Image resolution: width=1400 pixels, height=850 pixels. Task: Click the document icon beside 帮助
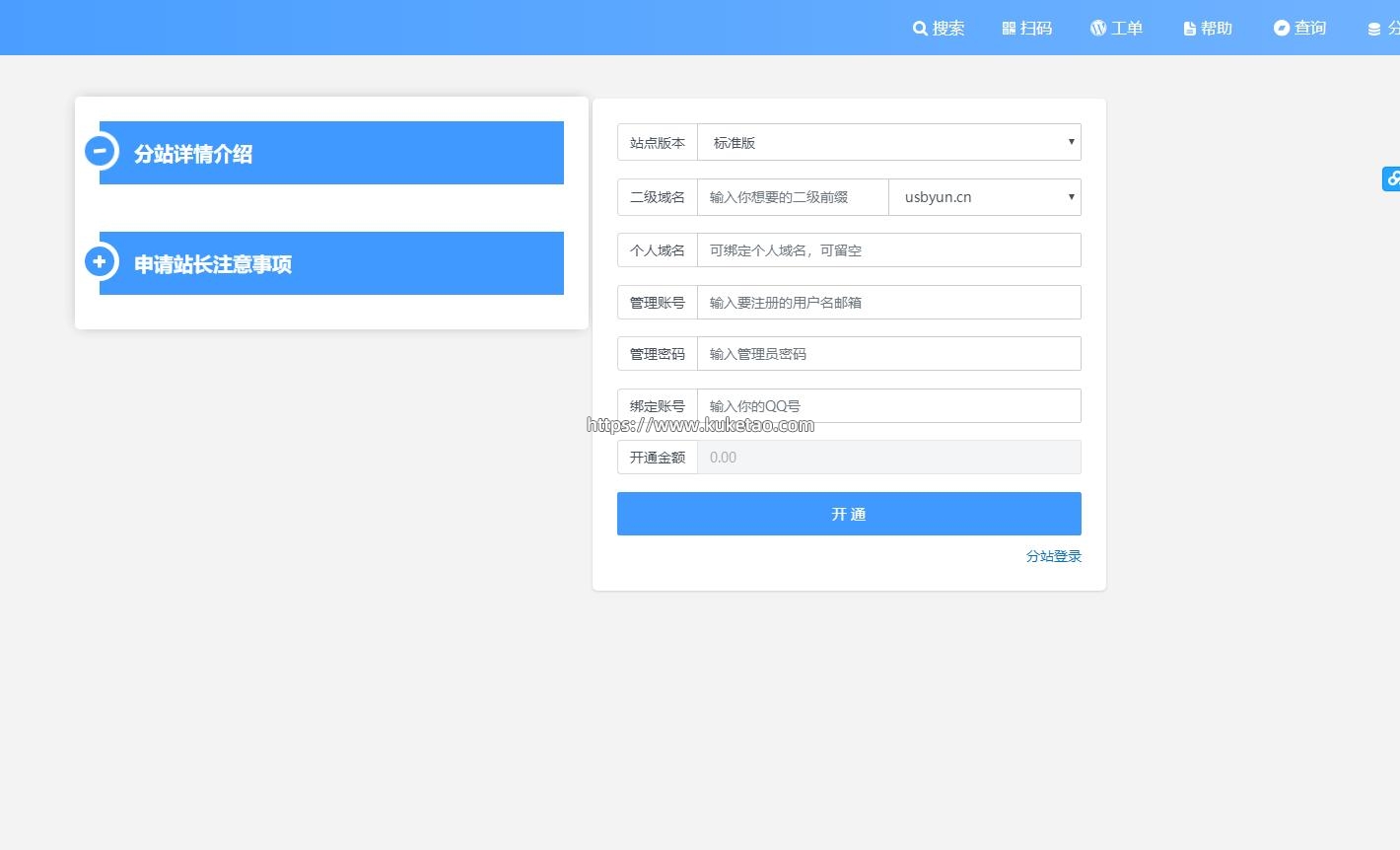tap(1189, 29)
